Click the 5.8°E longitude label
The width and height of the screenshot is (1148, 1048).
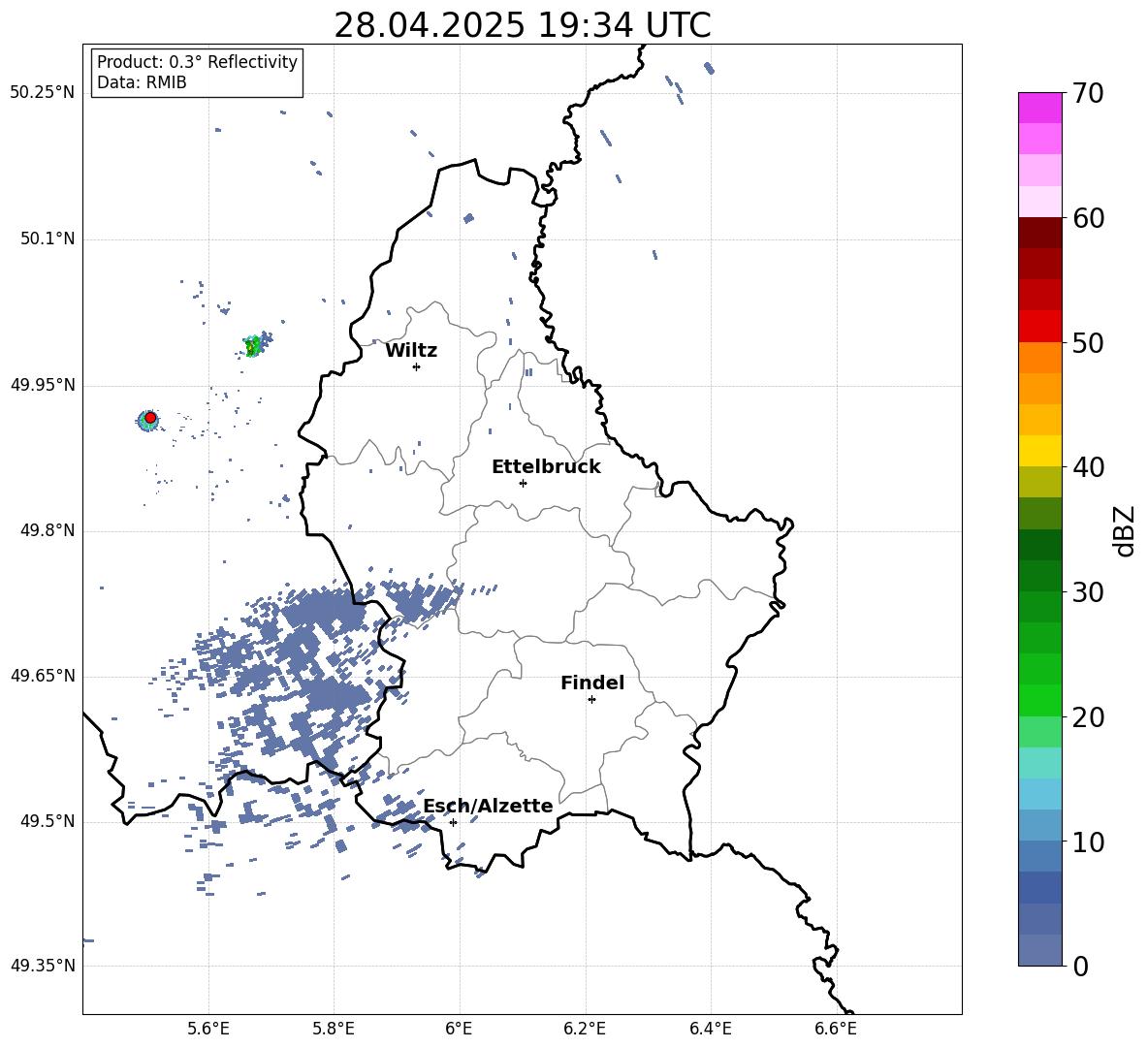coord(334,1029)
